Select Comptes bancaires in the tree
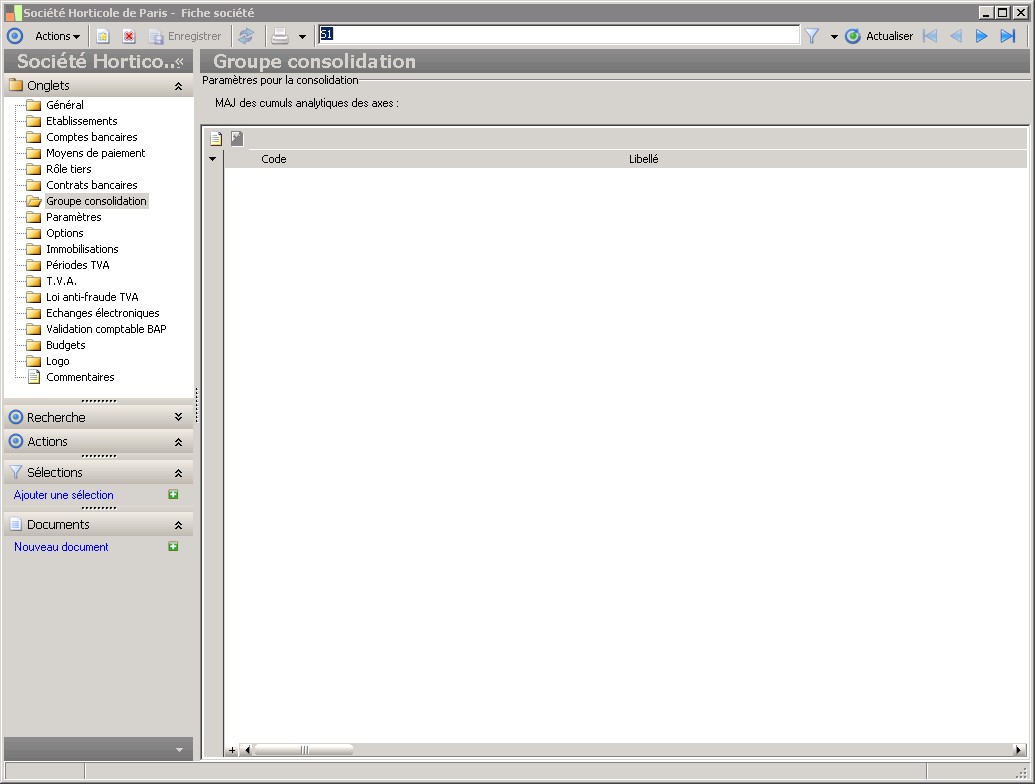The width and height of the screenshot is (1035, 784). tap(92, 137)
